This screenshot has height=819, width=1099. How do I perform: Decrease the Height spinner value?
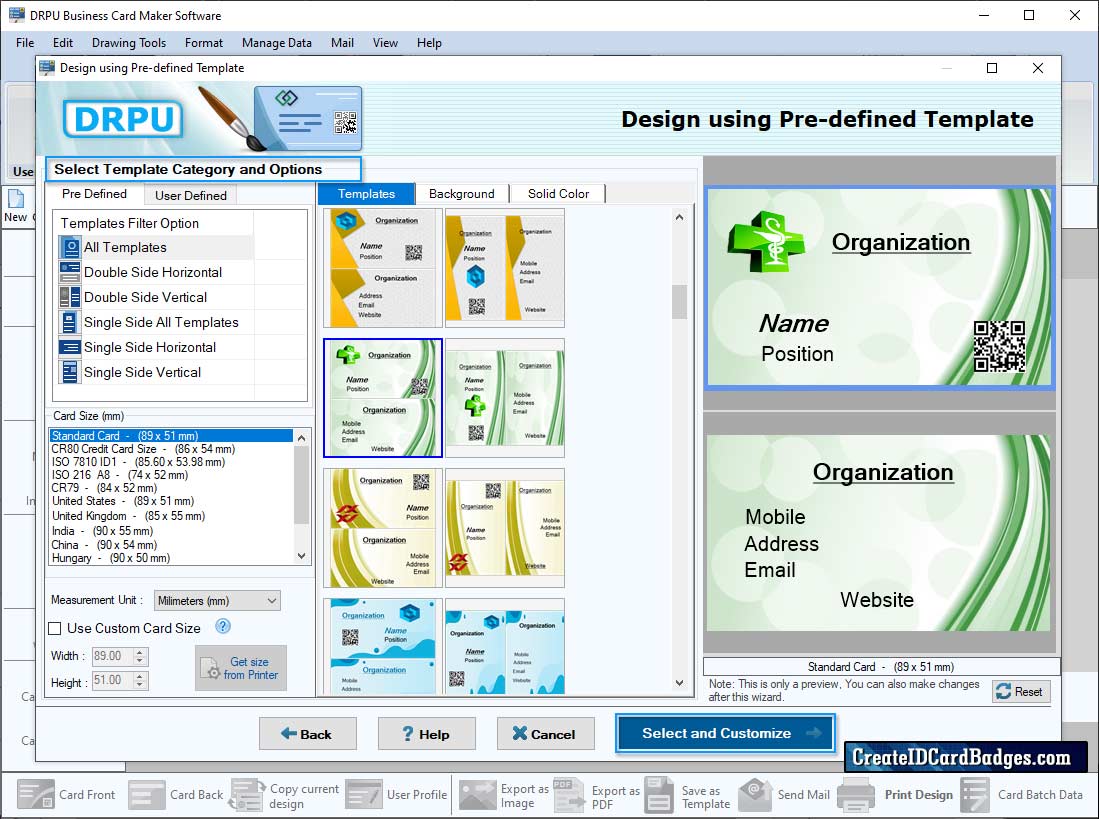140,684
